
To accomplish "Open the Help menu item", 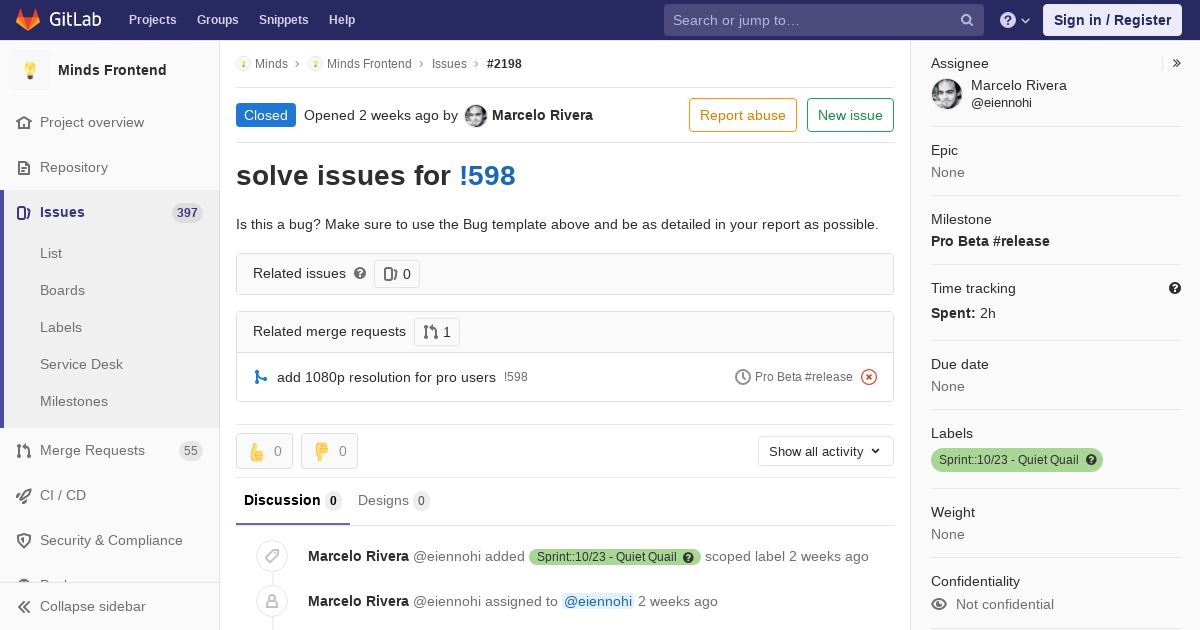I will point(342,20).
